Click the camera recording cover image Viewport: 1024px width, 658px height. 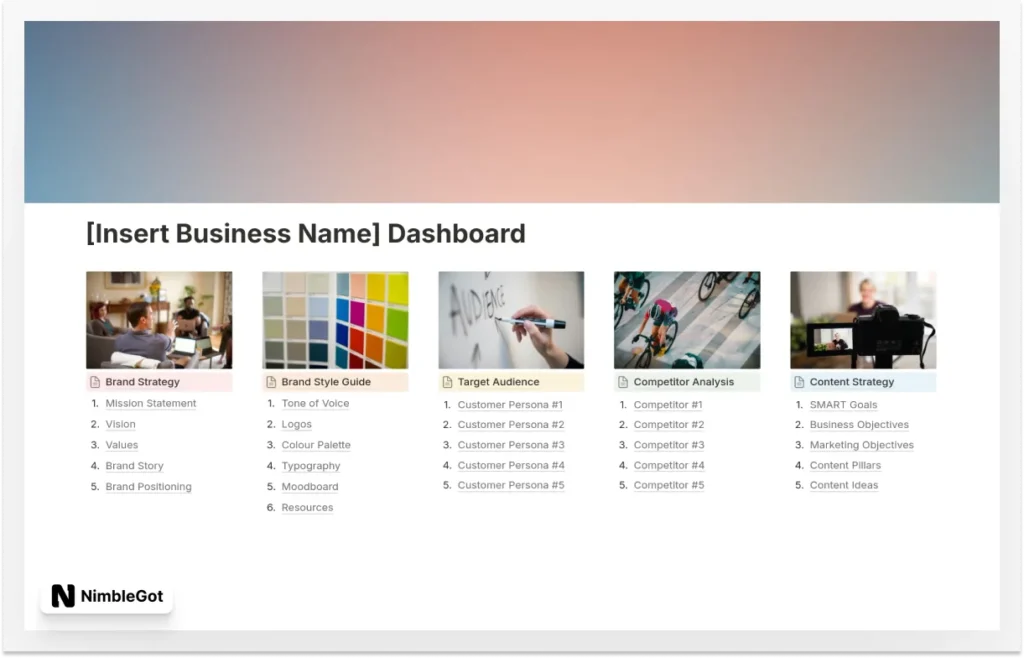tap(863, 320)
